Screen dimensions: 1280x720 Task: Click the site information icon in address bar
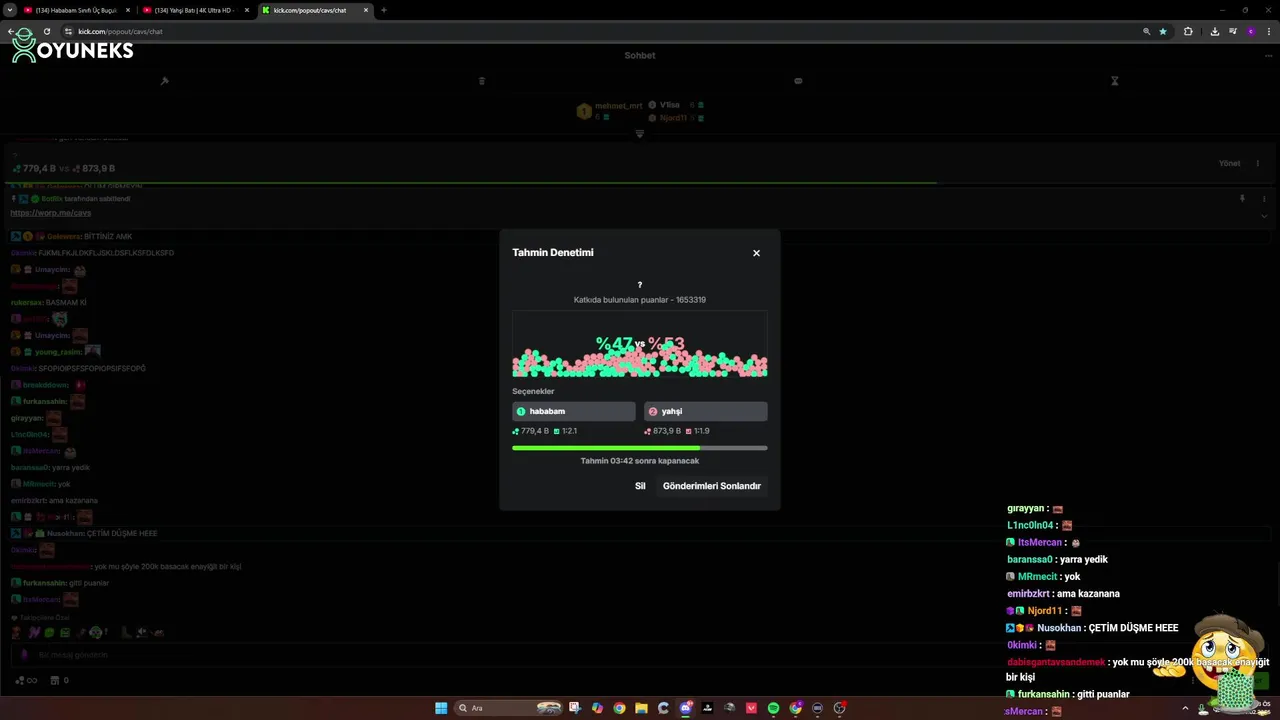[x=68, y=31]
